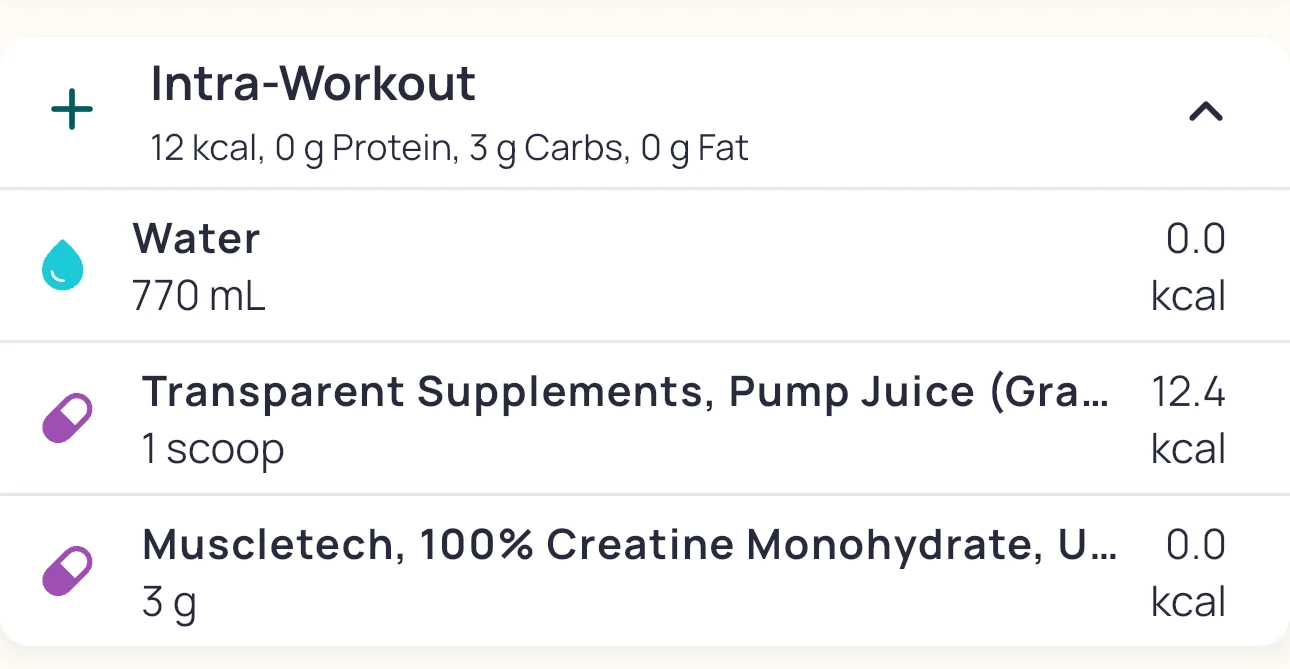This screenshot has width=1290, height=669.
Task: Click the 3 g creatine serving amount
Action: [x=169, y=603]
